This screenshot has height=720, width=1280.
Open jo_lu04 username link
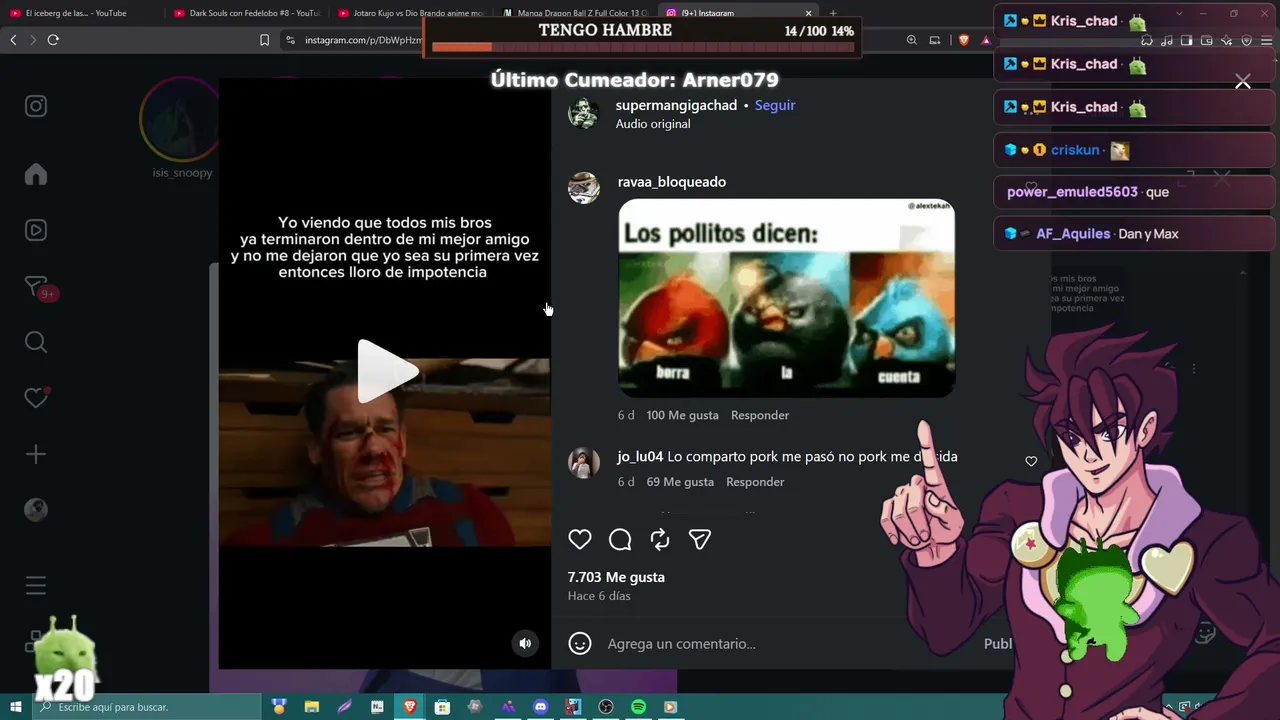[640, 456]
